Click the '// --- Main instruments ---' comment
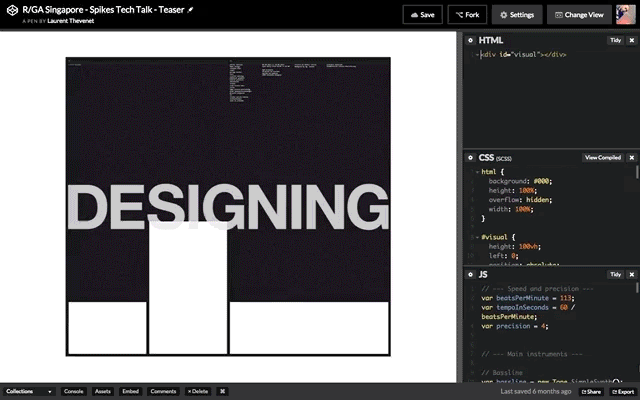 (x=531, y=354)
